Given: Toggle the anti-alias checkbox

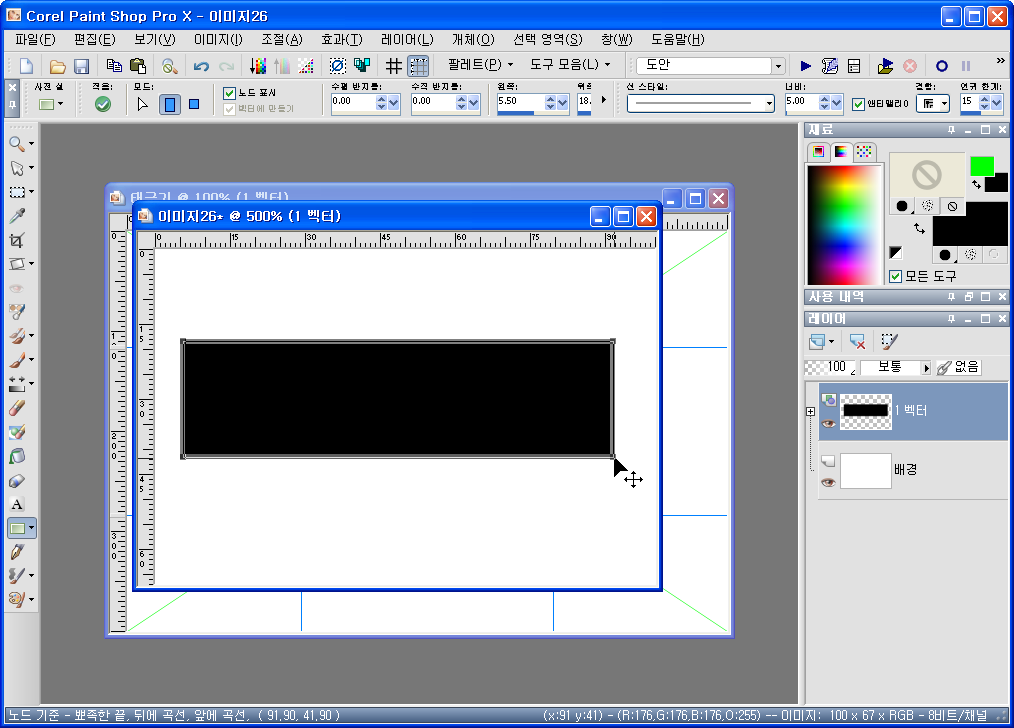Looking at the screenshot, I should coord(858,104).
